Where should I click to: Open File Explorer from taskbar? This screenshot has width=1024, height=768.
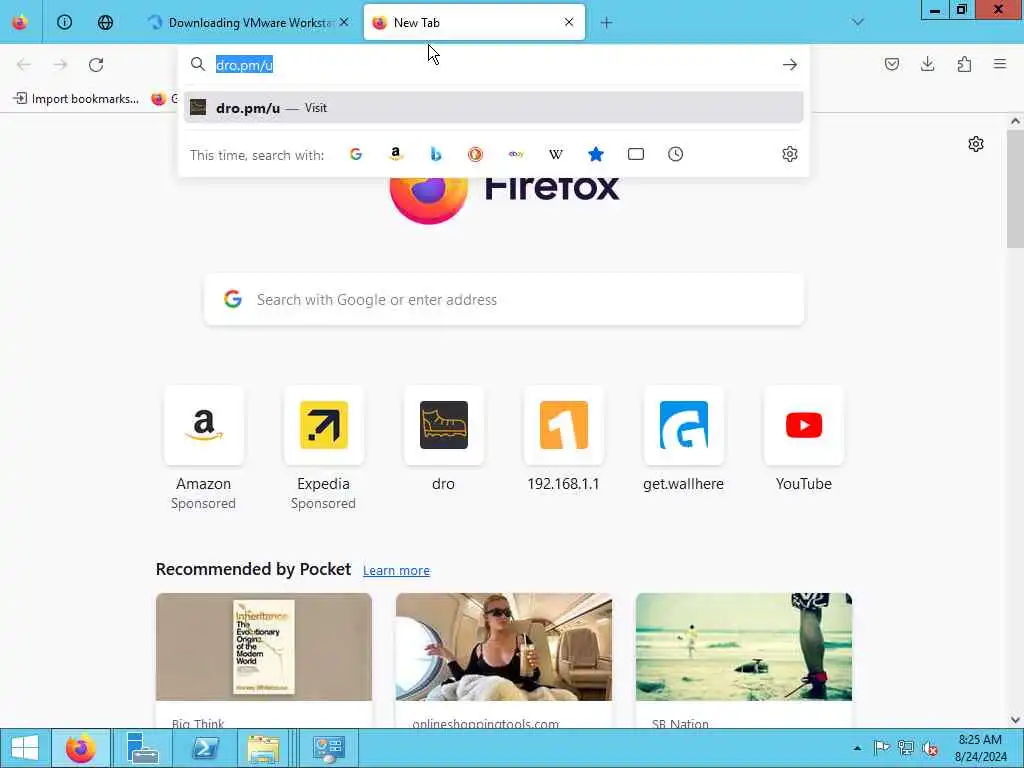click(x=264, y=748)
